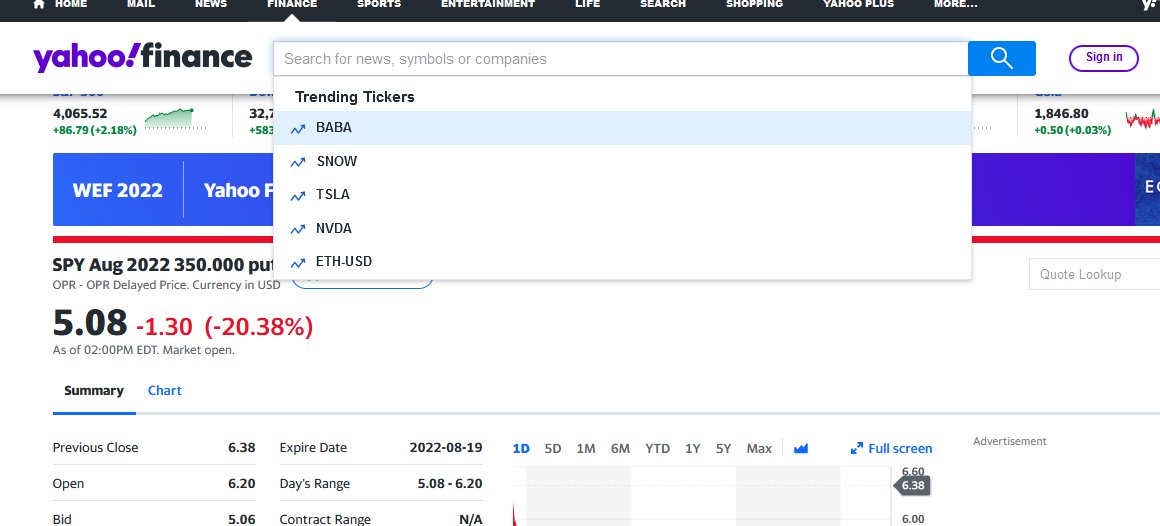Image resolution: width=1160 pixels, height=526 pixels.
Task: Switch chart type with the mountain chart icon
Action: coord(800,448)
